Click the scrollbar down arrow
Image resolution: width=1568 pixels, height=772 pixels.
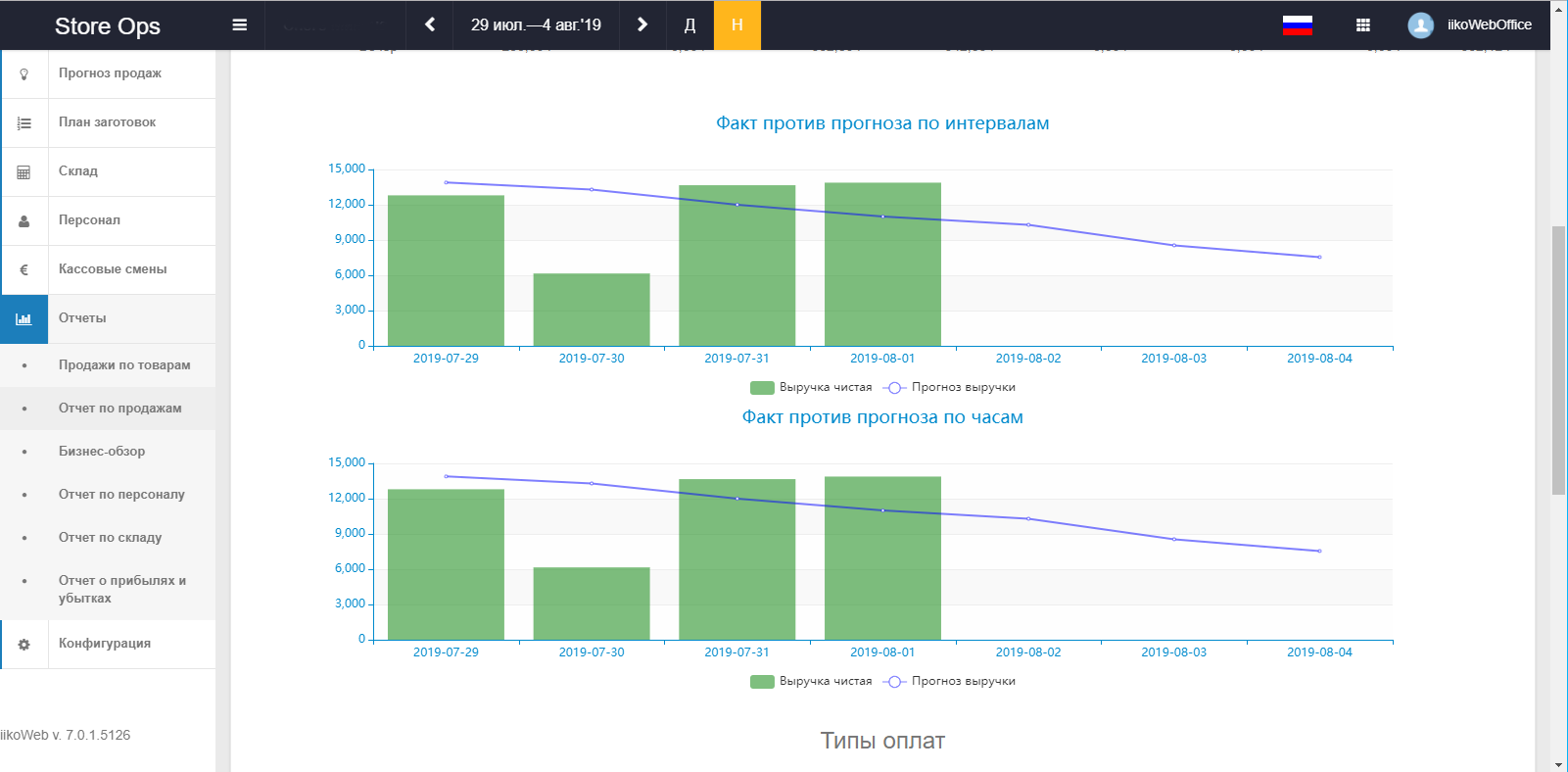point(1558,764)
